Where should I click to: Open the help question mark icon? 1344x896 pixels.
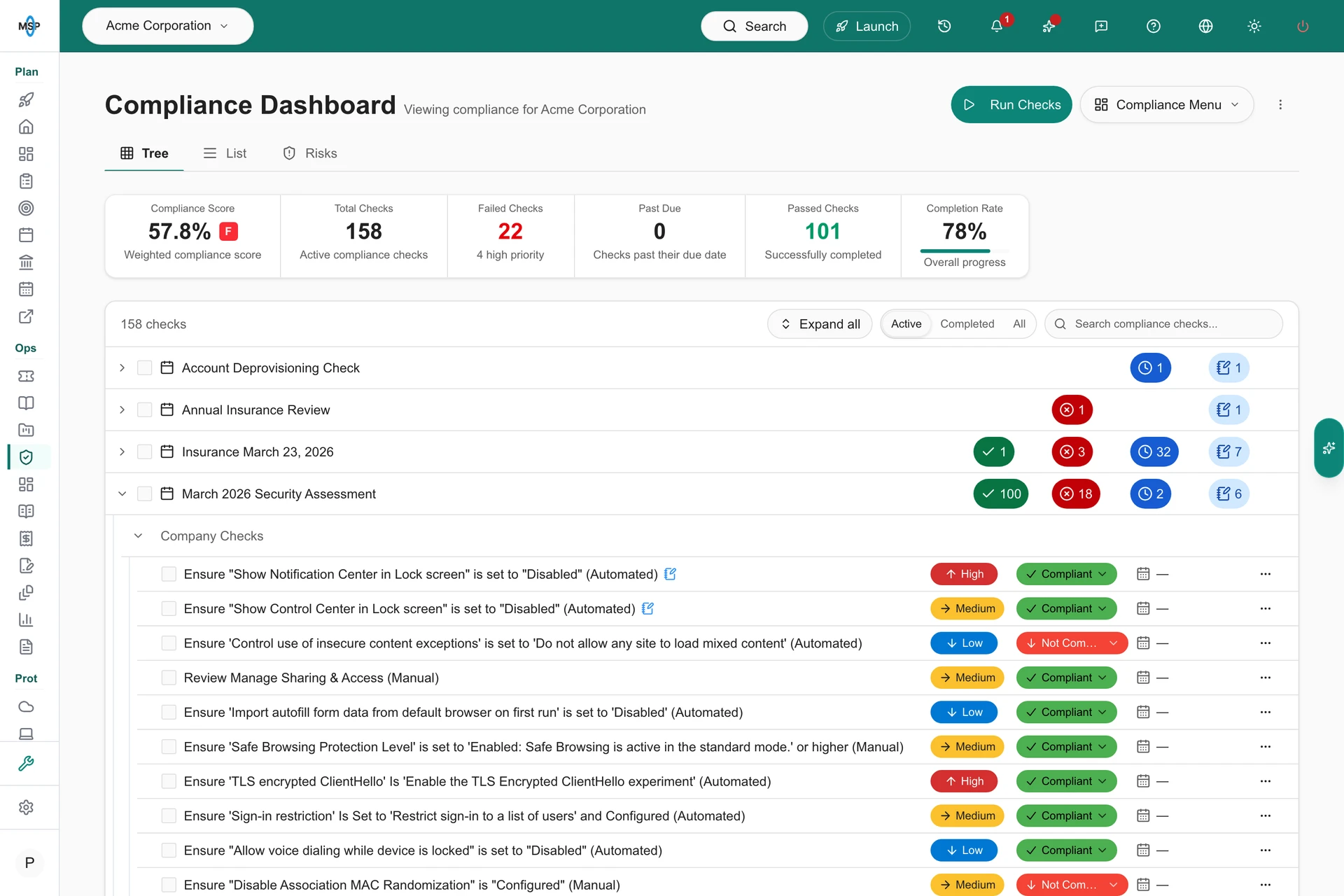click(x=1154, y=26)
